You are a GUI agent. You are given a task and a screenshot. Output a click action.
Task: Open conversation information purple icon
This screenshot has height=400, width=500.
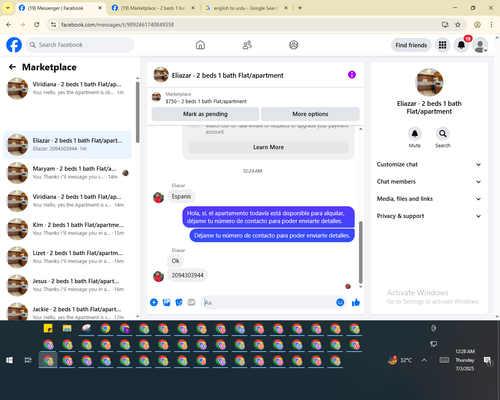click(x=352, y=75)
